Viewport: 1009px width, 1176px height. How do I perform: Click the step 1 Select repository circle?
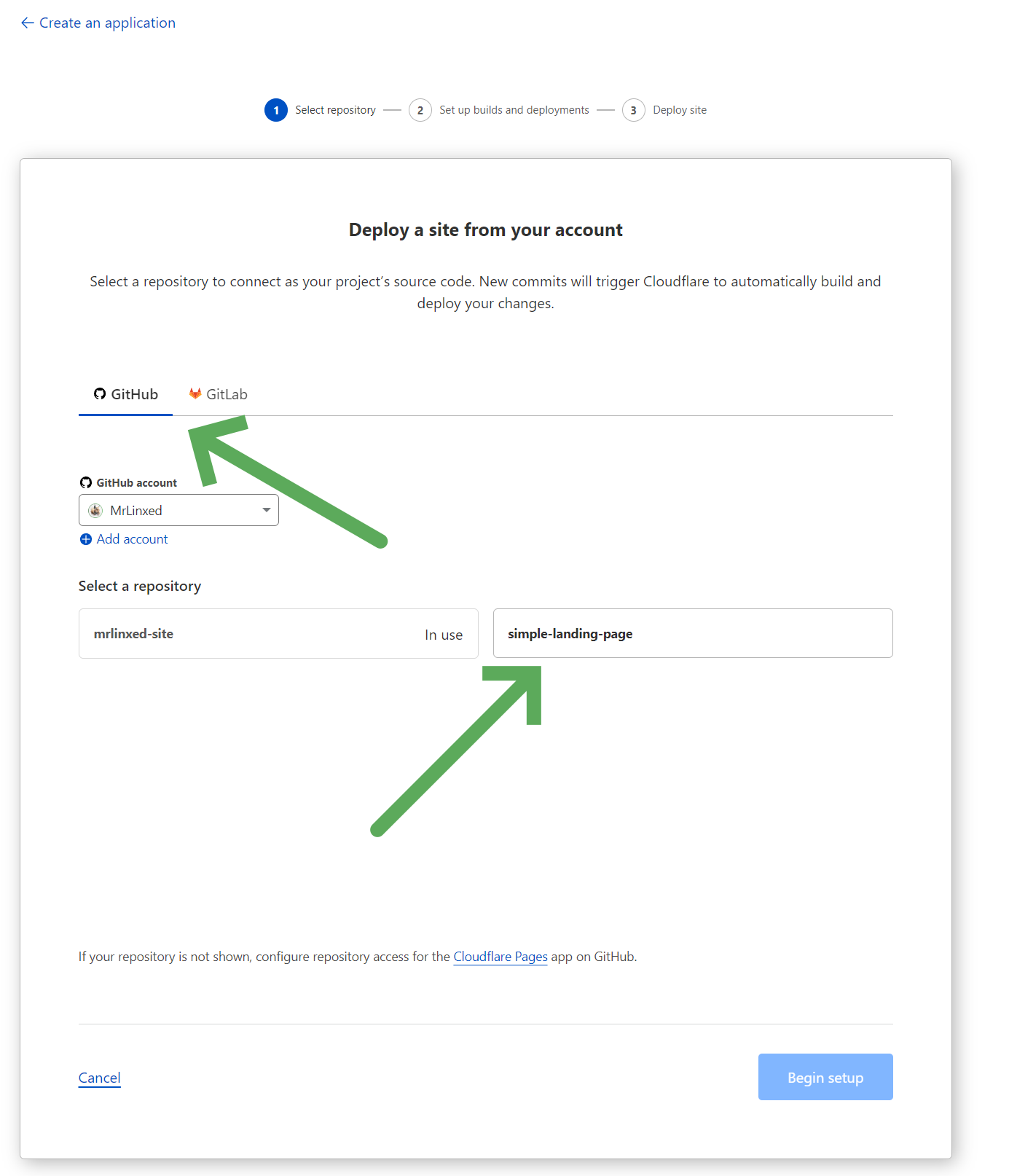click(x=275, y=110)
